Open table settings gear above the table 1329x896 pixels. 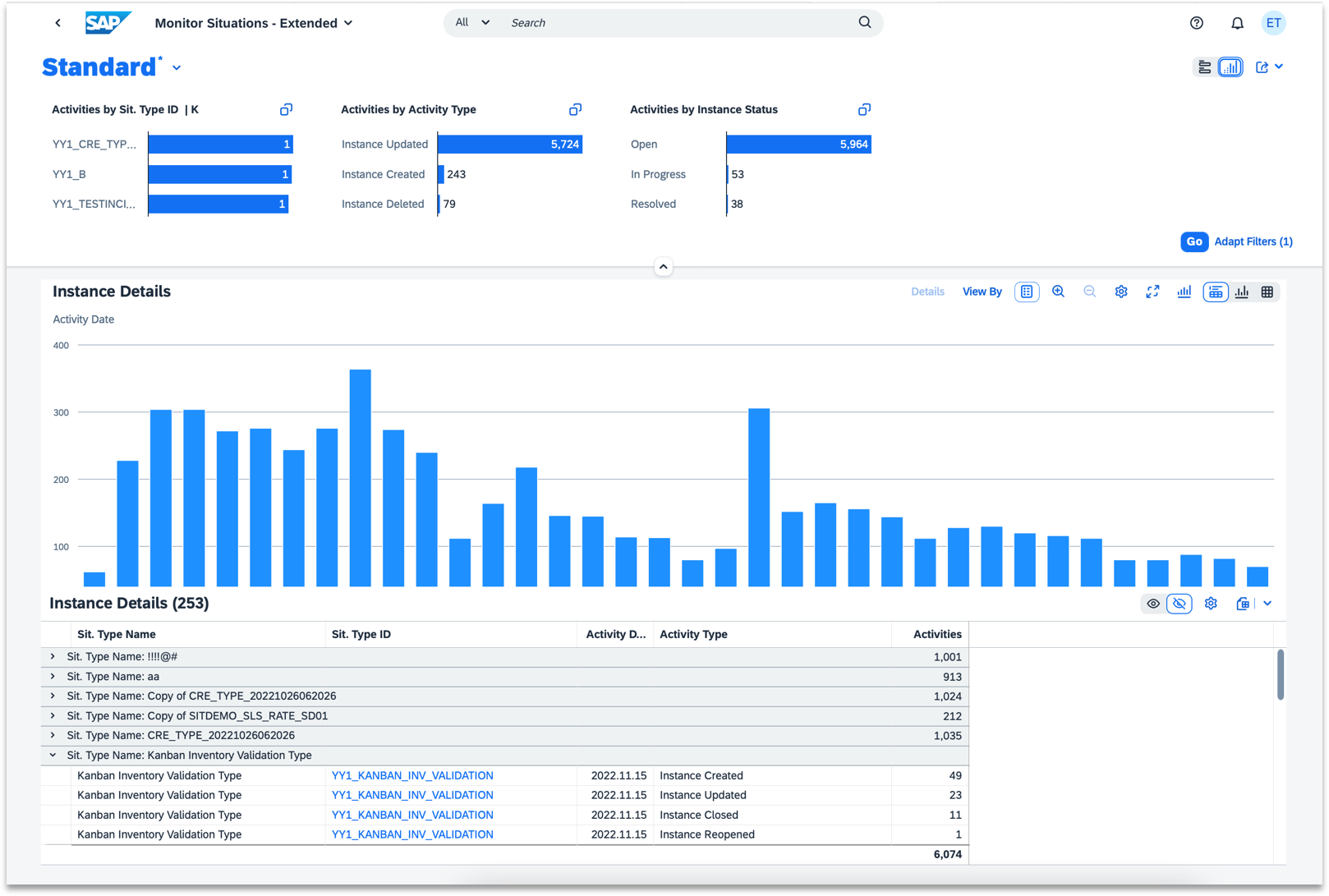pos(1211,604)
